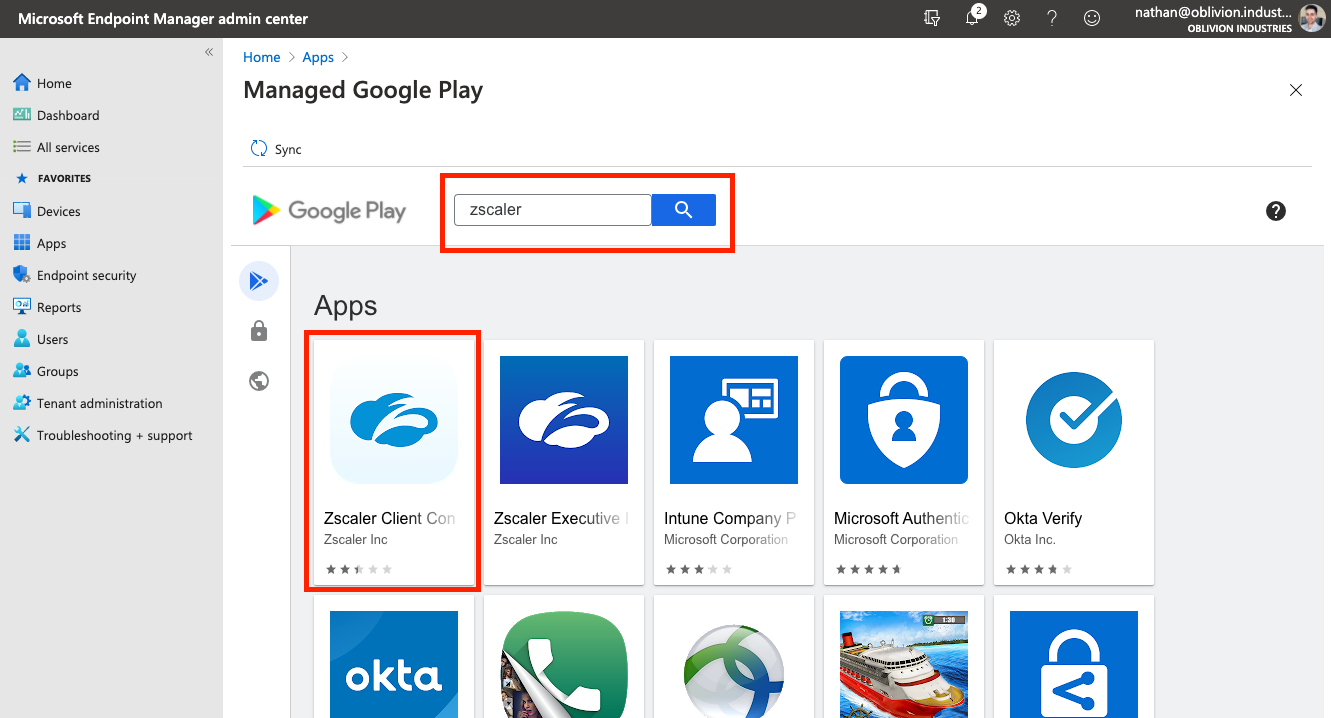Image resolution: width=1331 pixels, height=718 pixels.
Task: Click the Home breadcrumb link
Action: [262, 58]
